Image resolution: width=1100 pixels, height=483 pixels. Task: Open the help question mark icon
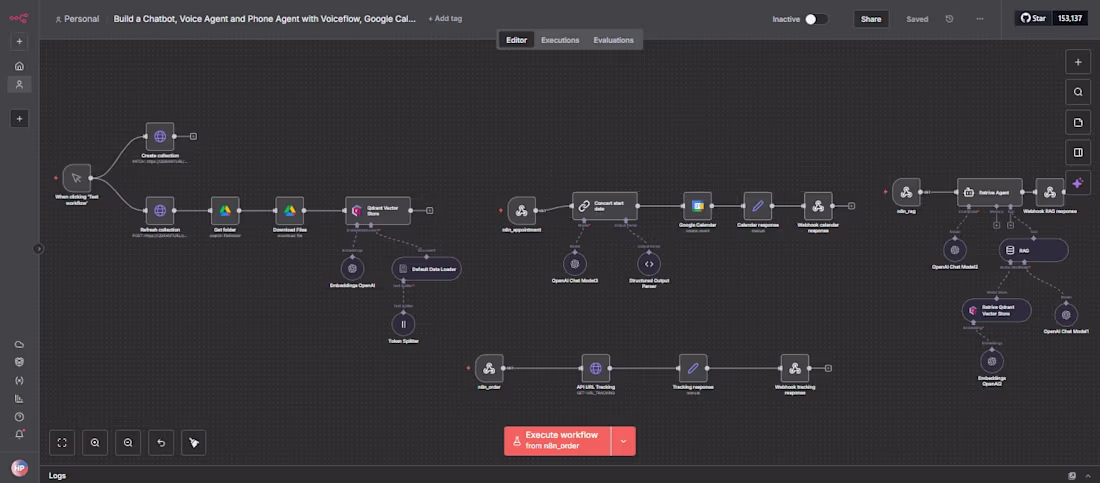pos(19,416)
